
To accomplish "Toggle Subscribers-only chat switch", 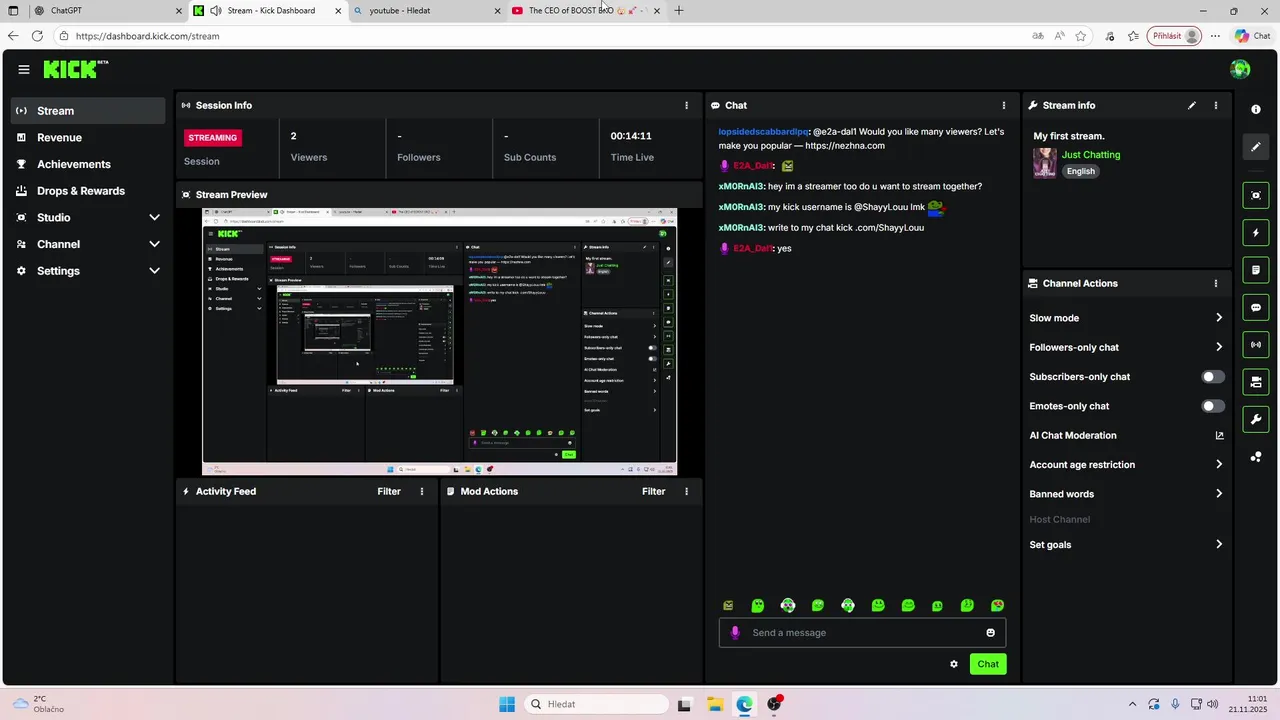I will tap(1213, 377).
